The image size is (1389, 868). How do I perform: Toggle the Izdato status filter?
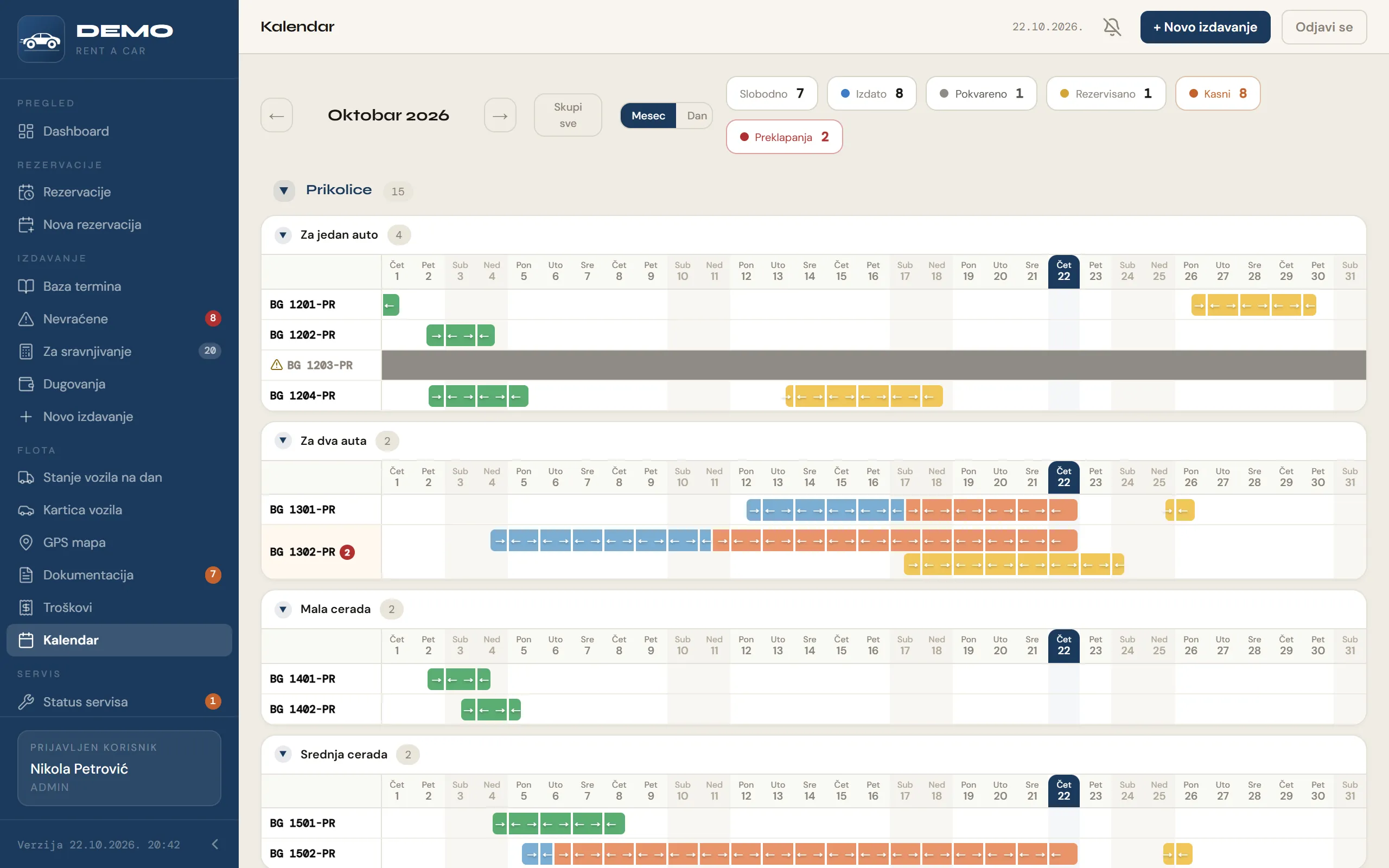tap(871, 93)
